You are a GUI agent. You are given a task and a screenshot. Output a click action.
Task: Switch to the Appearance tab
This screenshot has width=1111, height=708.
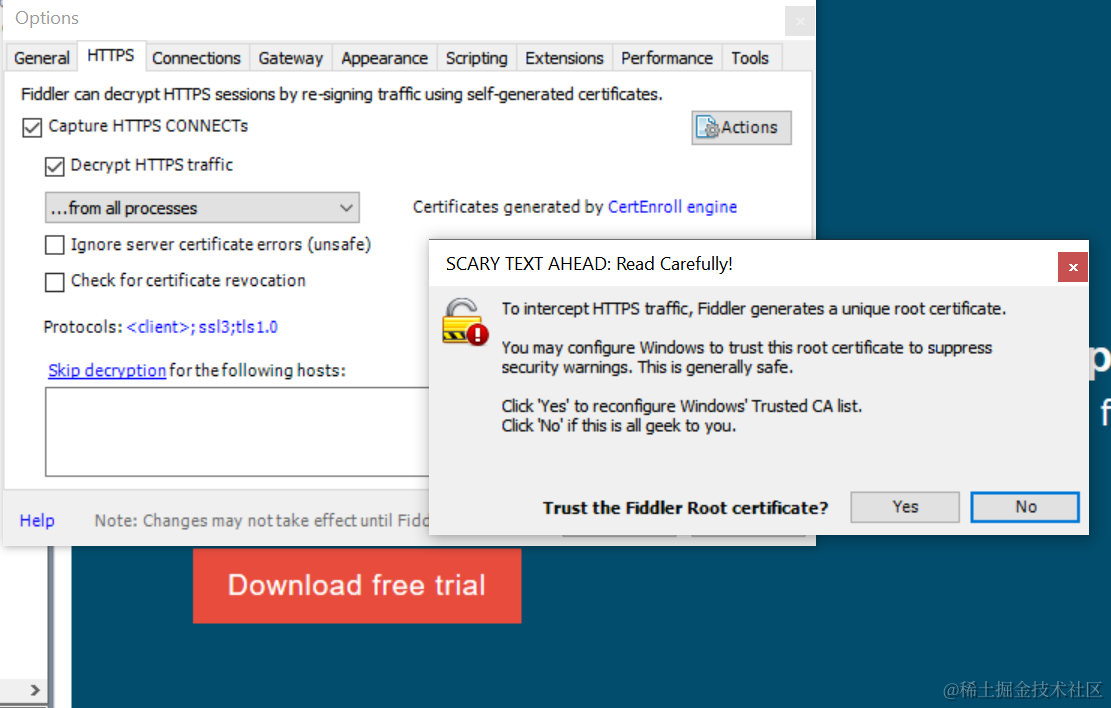(385, 58)
